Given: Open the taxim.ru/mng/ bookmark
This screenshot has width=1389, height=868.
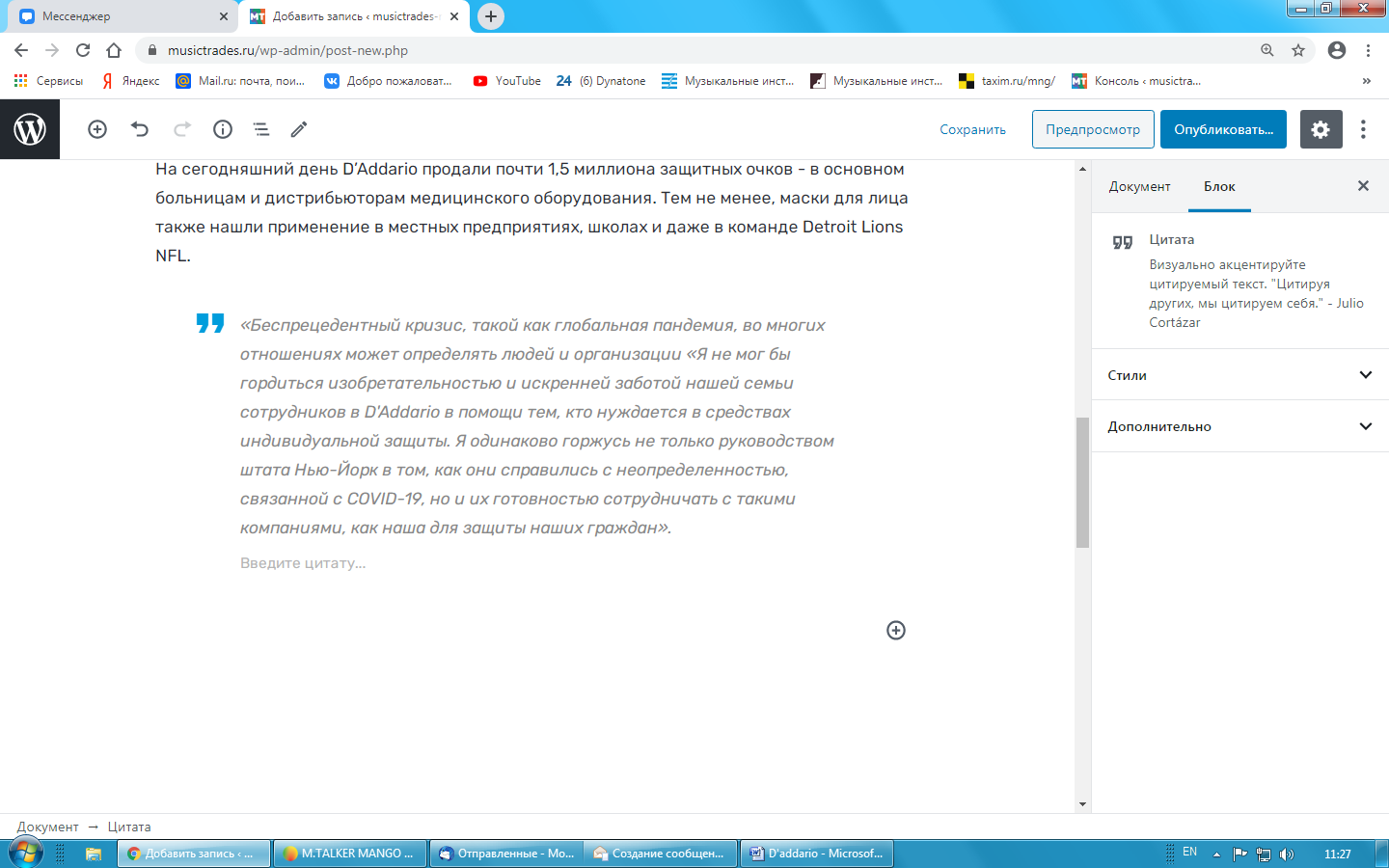Looking at the screenshot, I should (x=1007, y=81).
